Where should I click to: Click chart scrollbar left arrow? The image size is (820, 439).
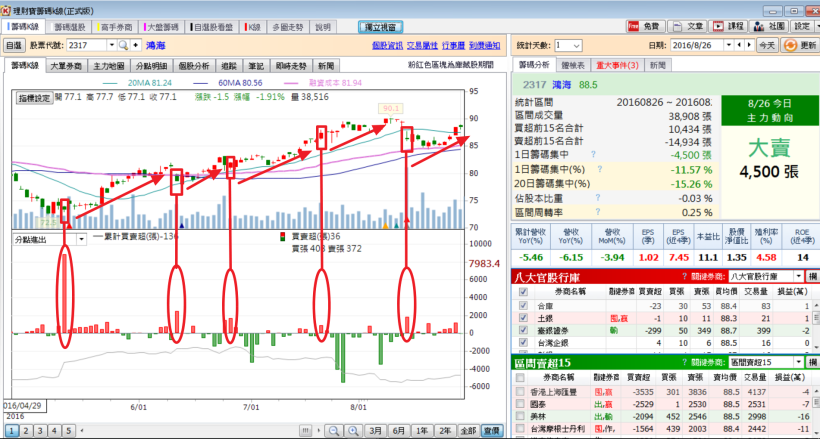click(82, 431)
